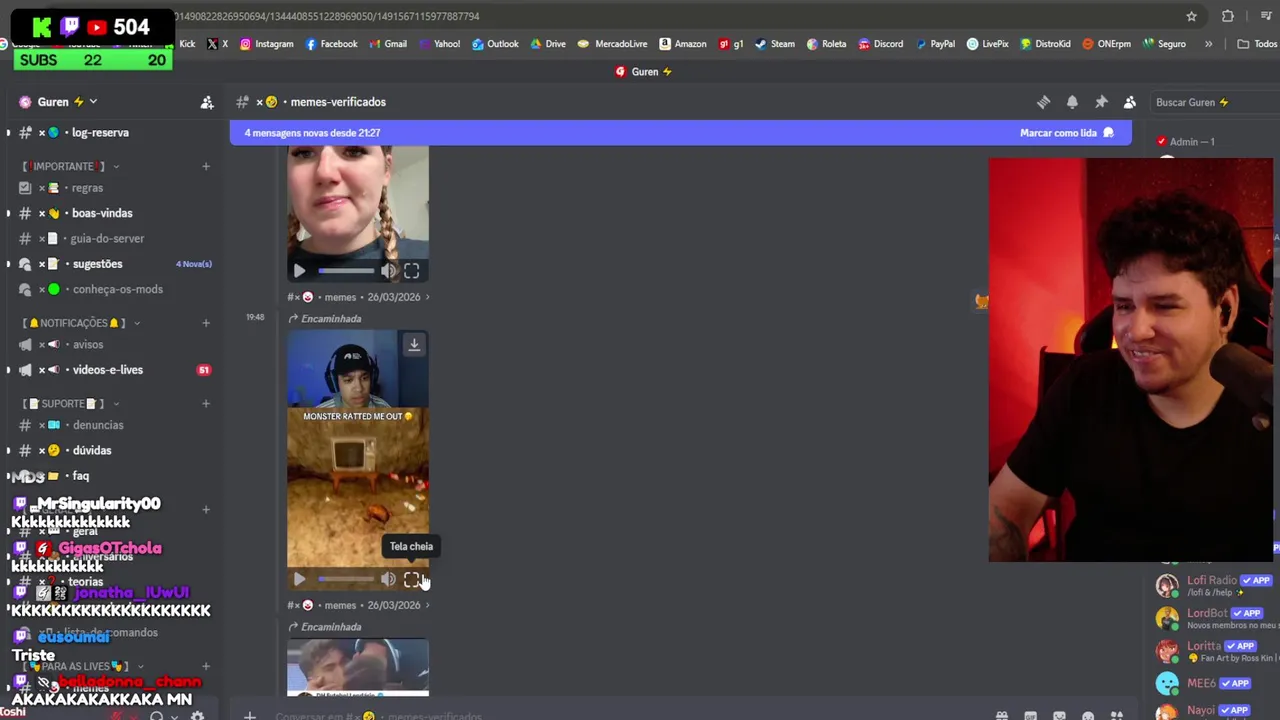Image resolution: width=1280 pixels, height=720 pixels.
Task: Collapse the NOTIFICAÇÕES category
Action: (82, 323)
